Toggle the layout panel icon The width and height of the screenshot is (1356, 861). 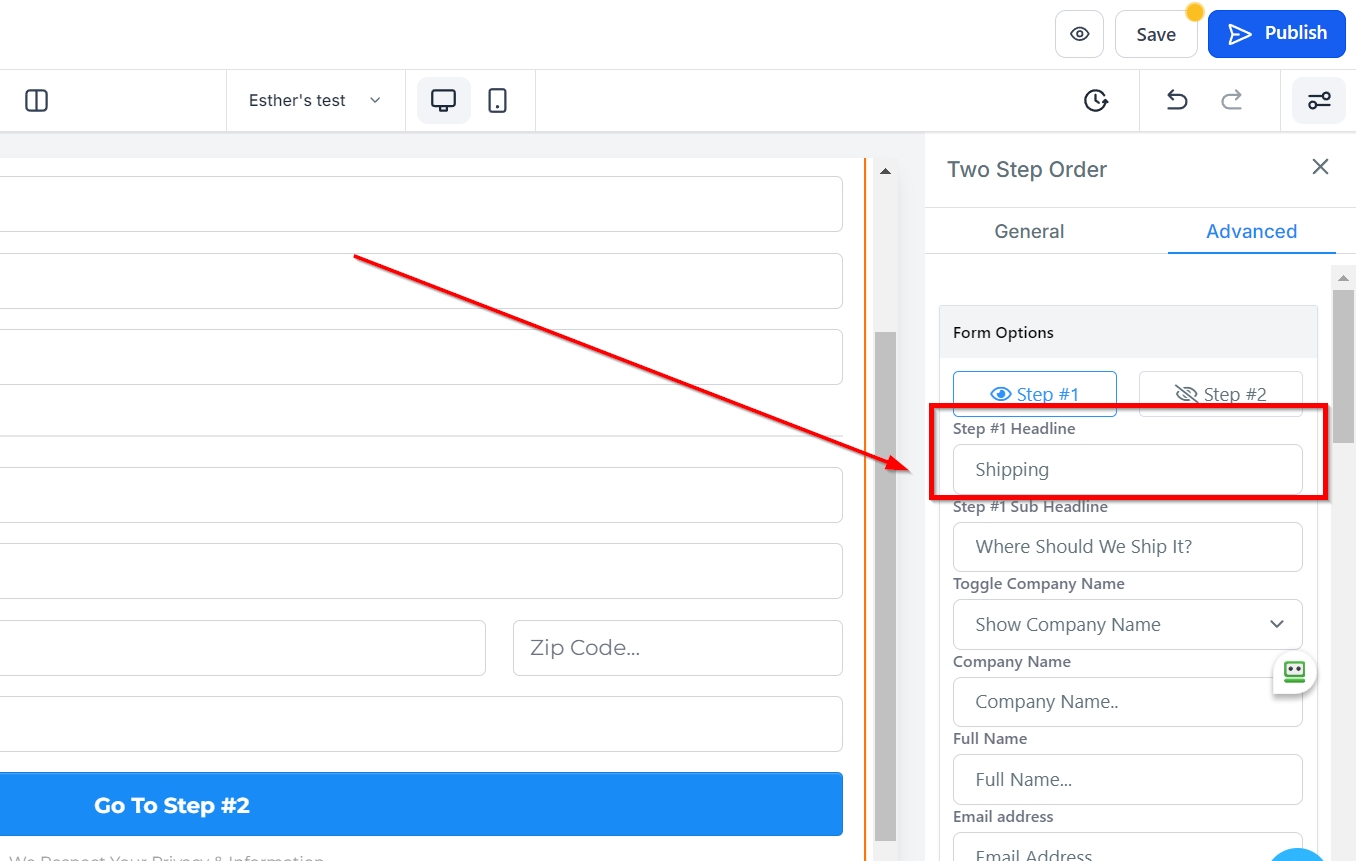point(37,100)
